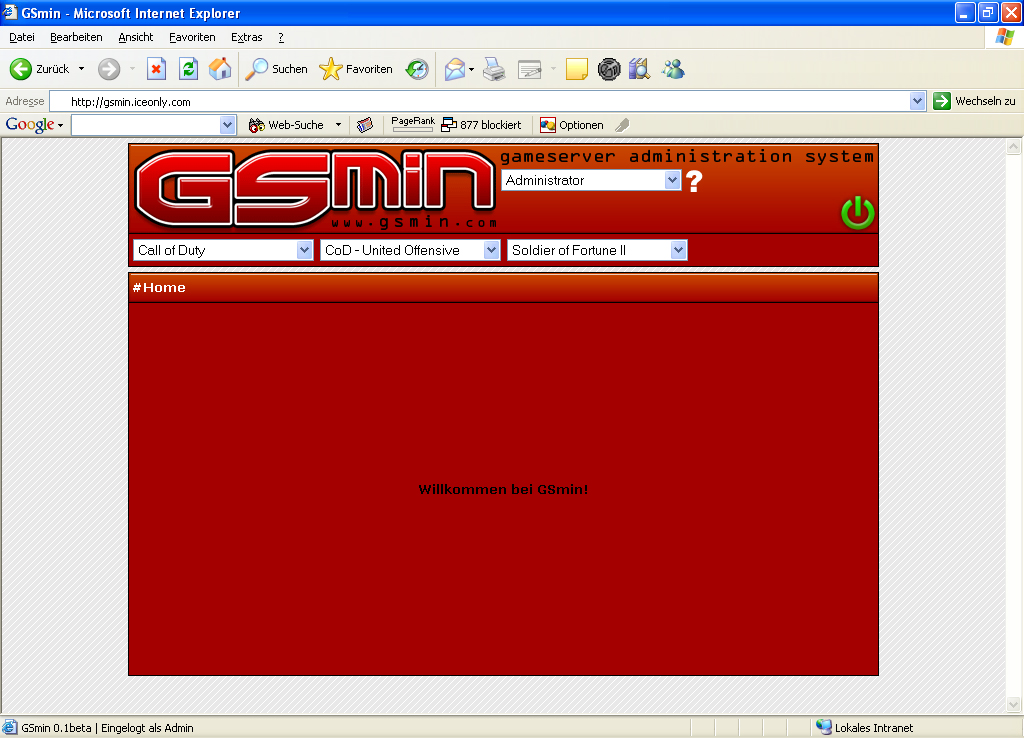Viewport: 1024px width, 738px height.
Task: Click the Willkommen bei GSmin! text
Action: pyautogui.click(x=503, y=489)
